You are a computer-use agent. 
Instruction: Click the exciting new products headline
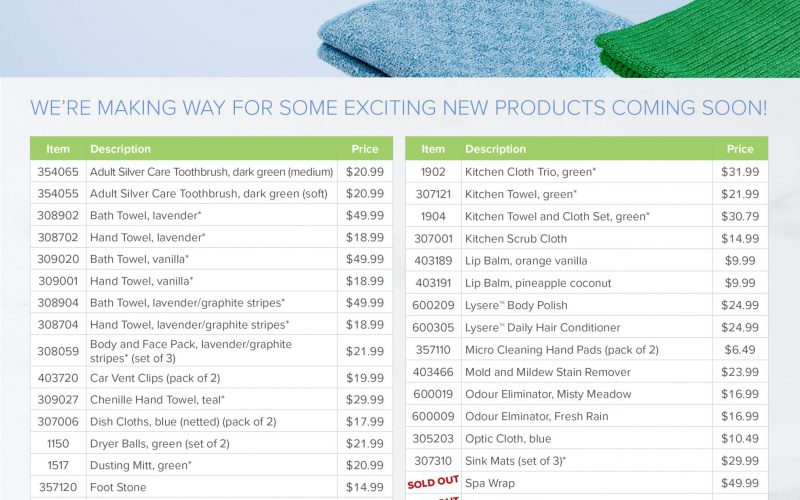[x=398, y=108]
